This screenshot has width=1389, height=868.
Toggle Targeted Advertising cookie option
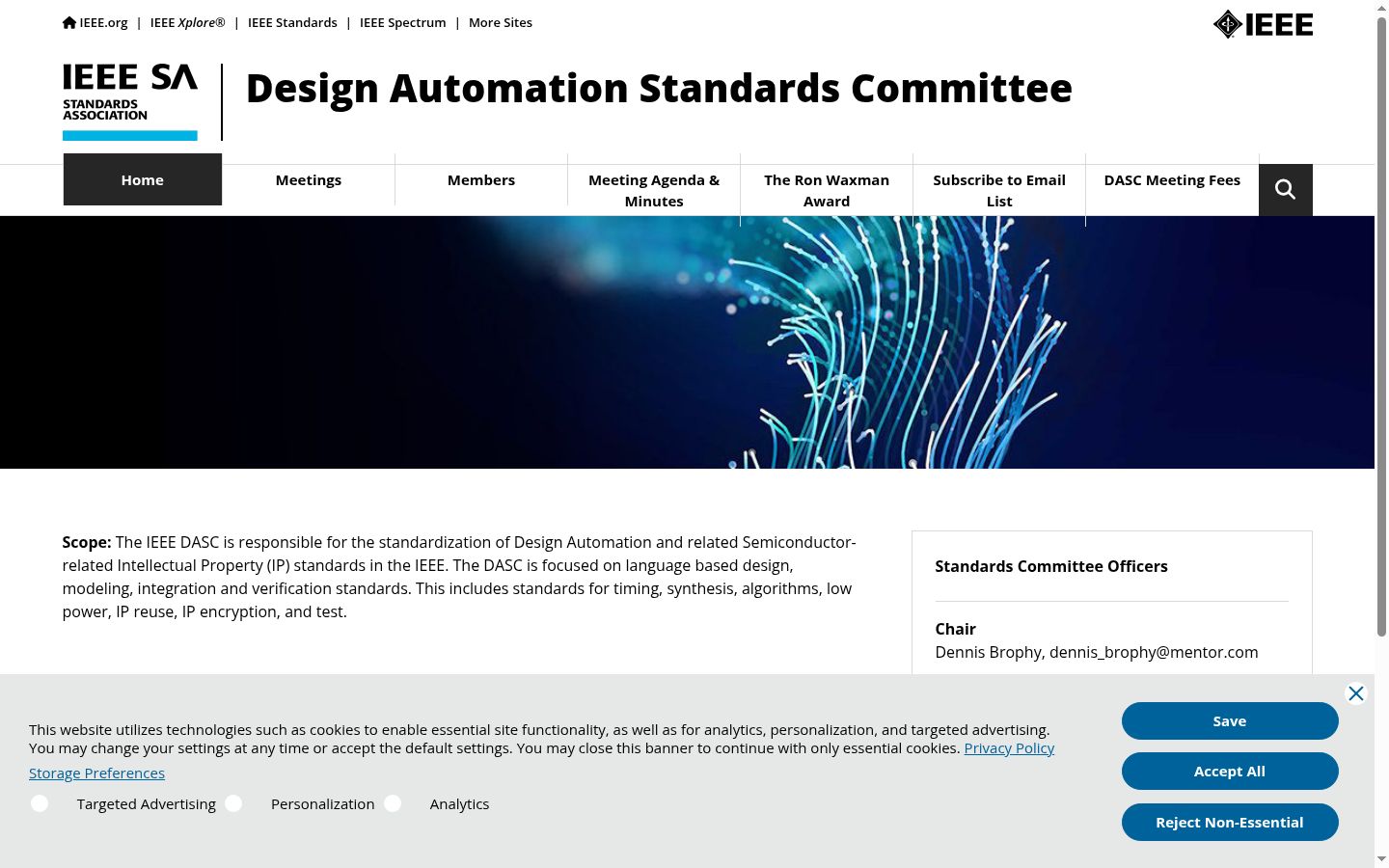(x=40, y=803)
